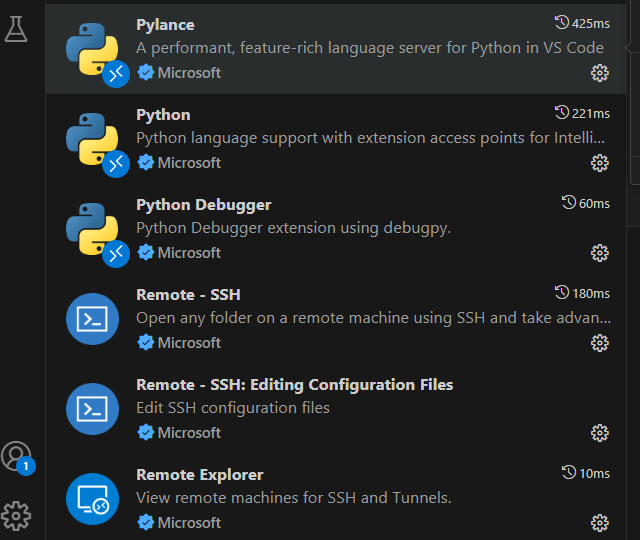
Task: Open manage gear for Remote - SSH extension
Action: click(x=600, y=343)
